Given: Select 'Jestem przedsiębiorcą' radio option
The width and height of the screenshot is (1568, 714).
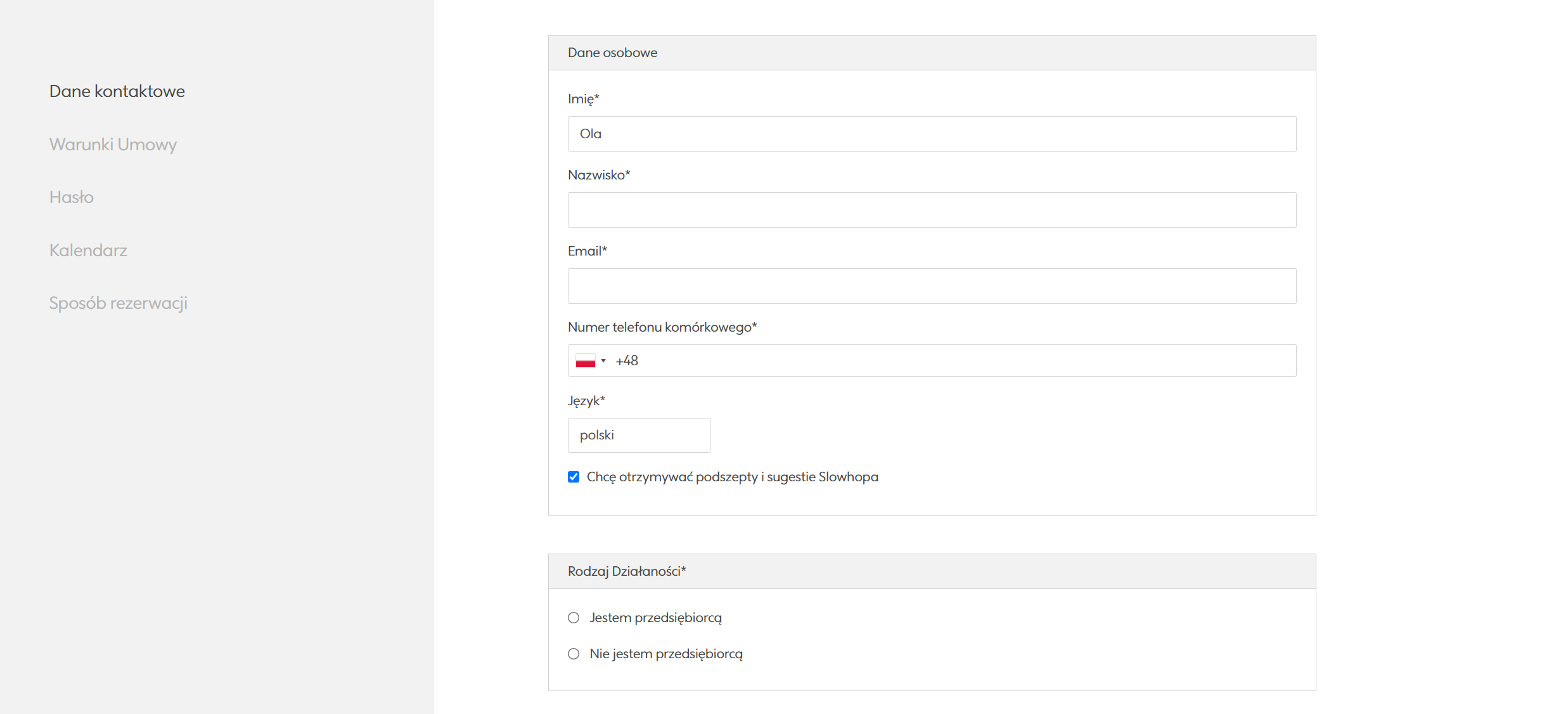Looking at the screenshot, I should pyautogui.click(x=574, y=618).
